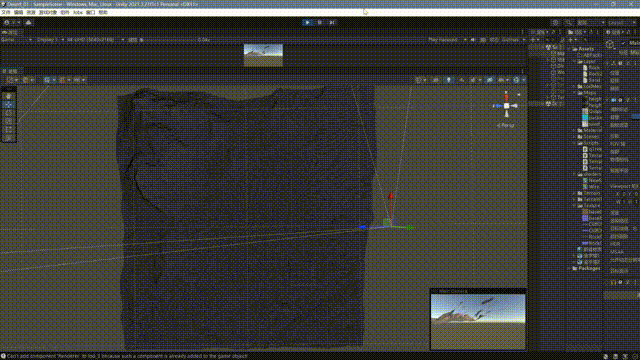Select the combined Transform tool

click(x=9, y=138)
